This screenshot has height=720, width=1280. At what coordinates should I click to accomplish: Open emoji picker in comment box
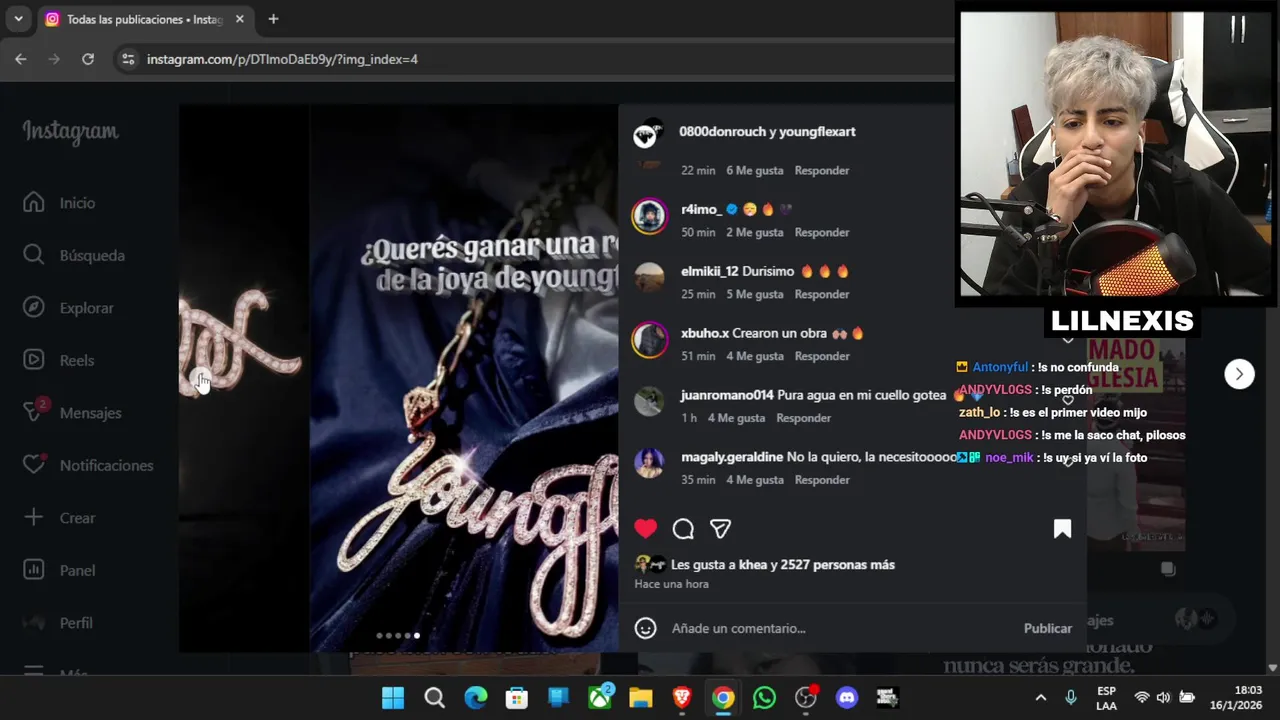pyautogui.click(x=646, y=628)
